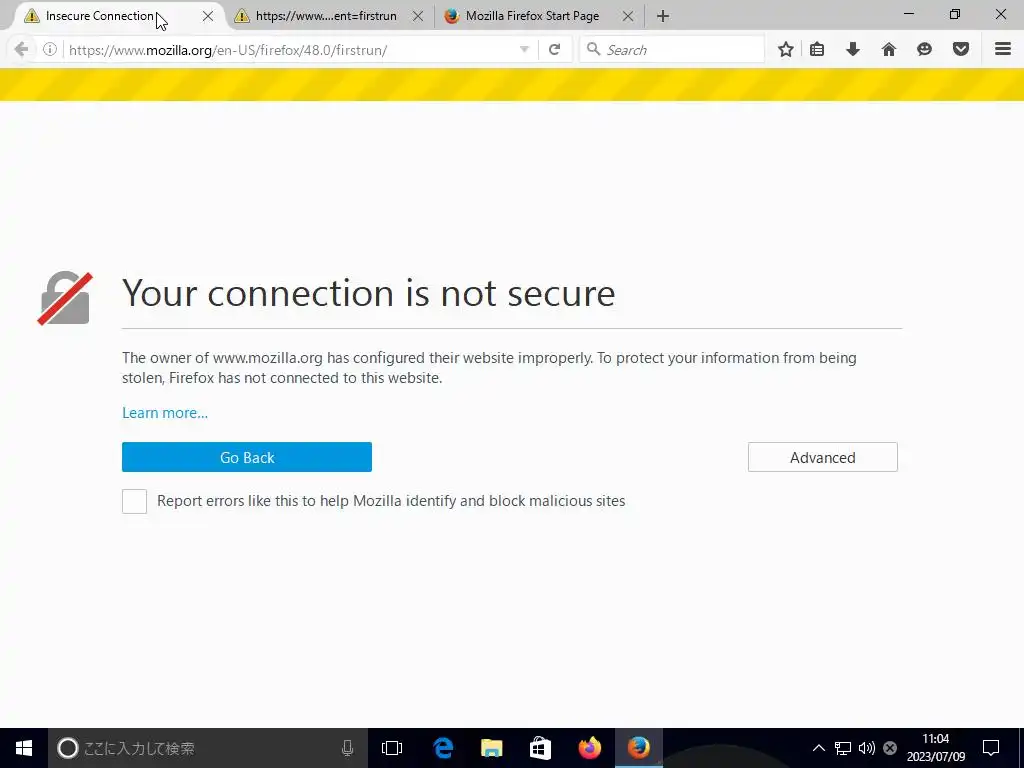Open Microsoft Store from the taskbar
This screenshot has width=1024, height=768.
540,748
